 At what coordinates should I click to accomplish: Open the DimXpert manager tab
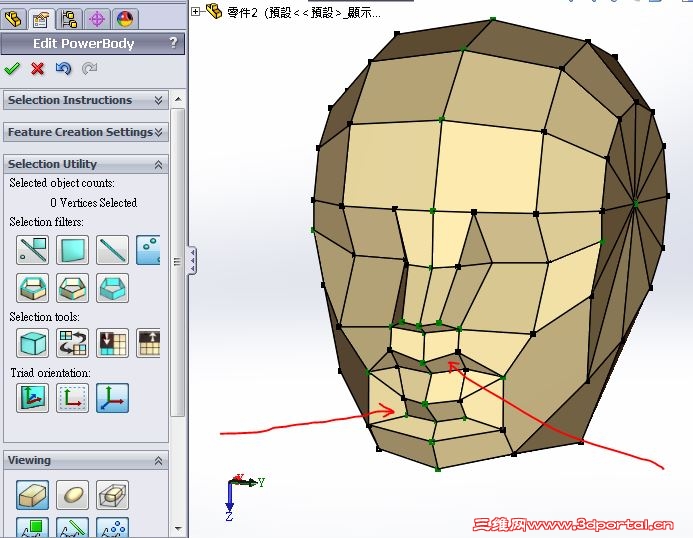pos(97,19)
